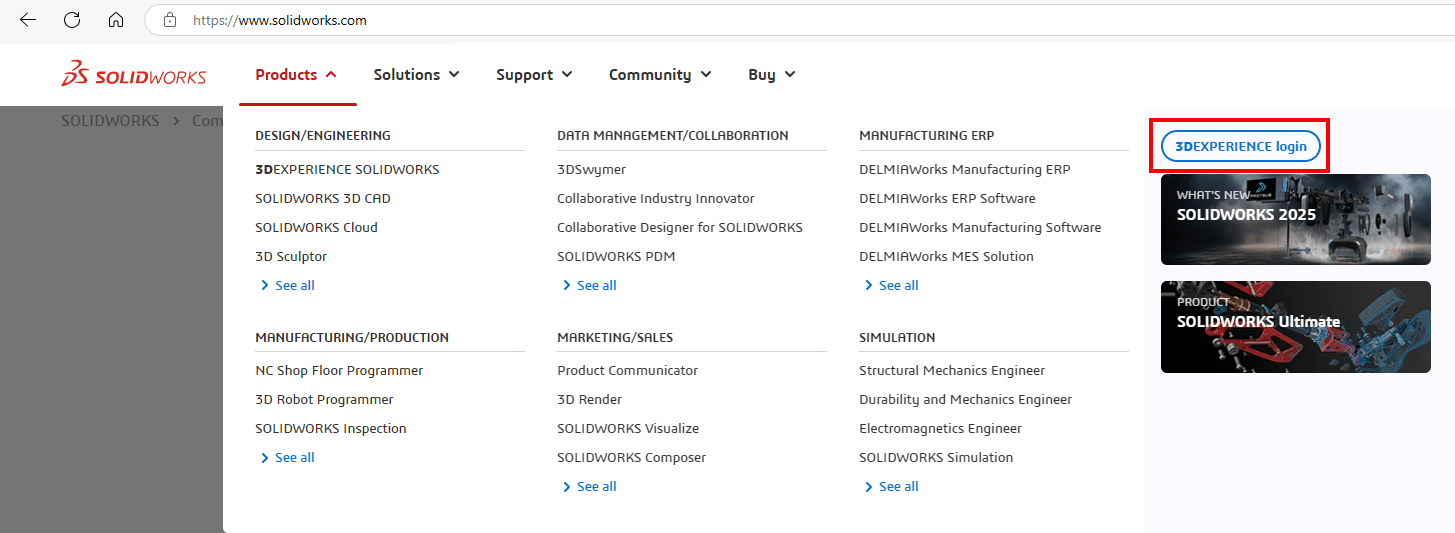The width and height of the screenshot is (1455, 533).
Task: Click See all under Simulation
Action: 898,486
